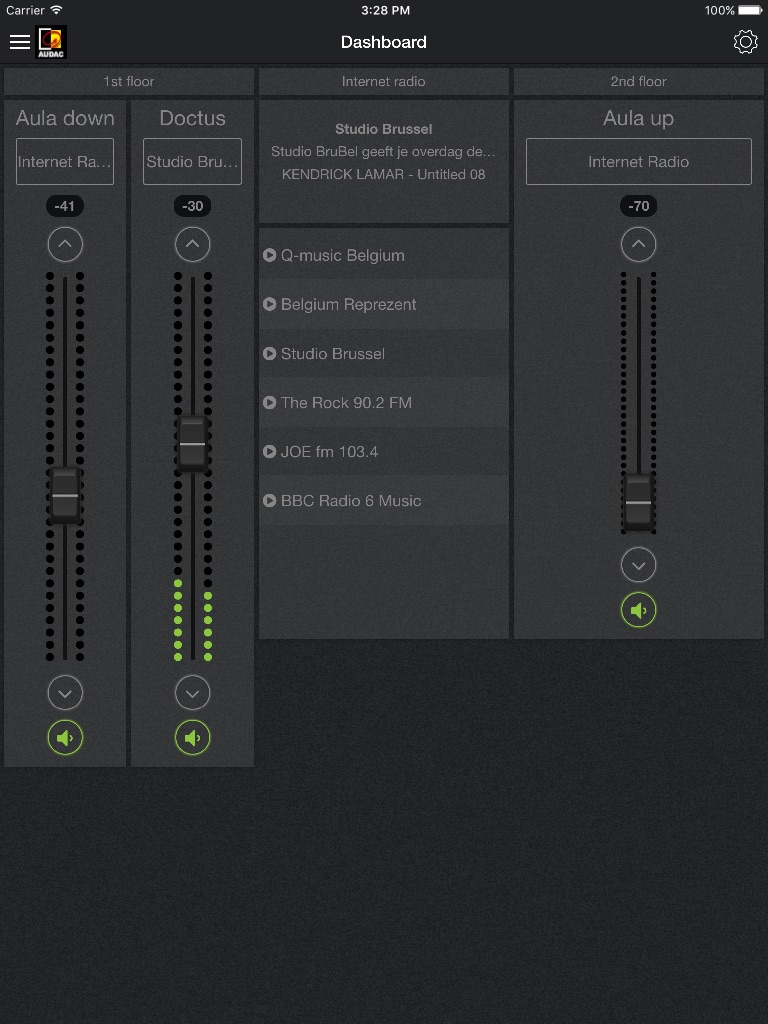Image resolution: width=768 pixels, height=1024 pixels.
Task: Open Doctus source selector
Action: pos(193,161)
